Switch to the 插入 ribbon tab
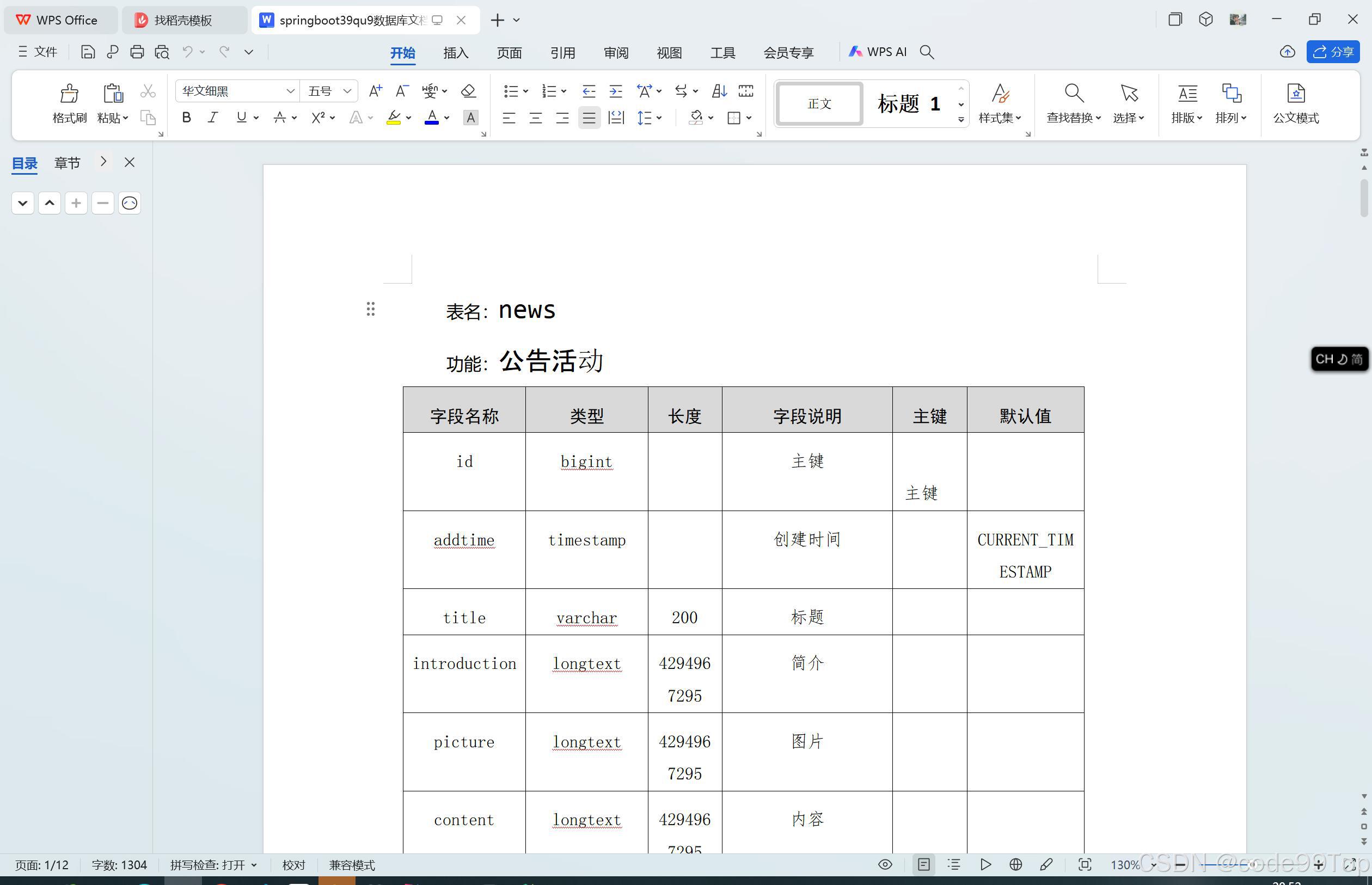 (455, 52)
